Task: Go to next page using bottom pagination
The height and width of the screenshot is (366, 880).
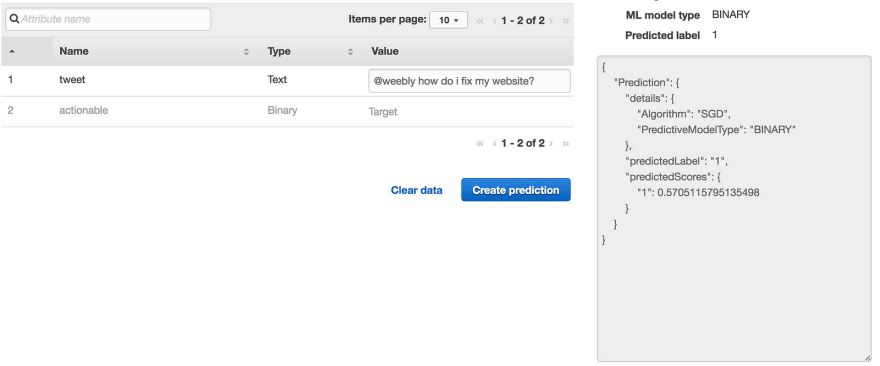Action: [x=551, y=143]
